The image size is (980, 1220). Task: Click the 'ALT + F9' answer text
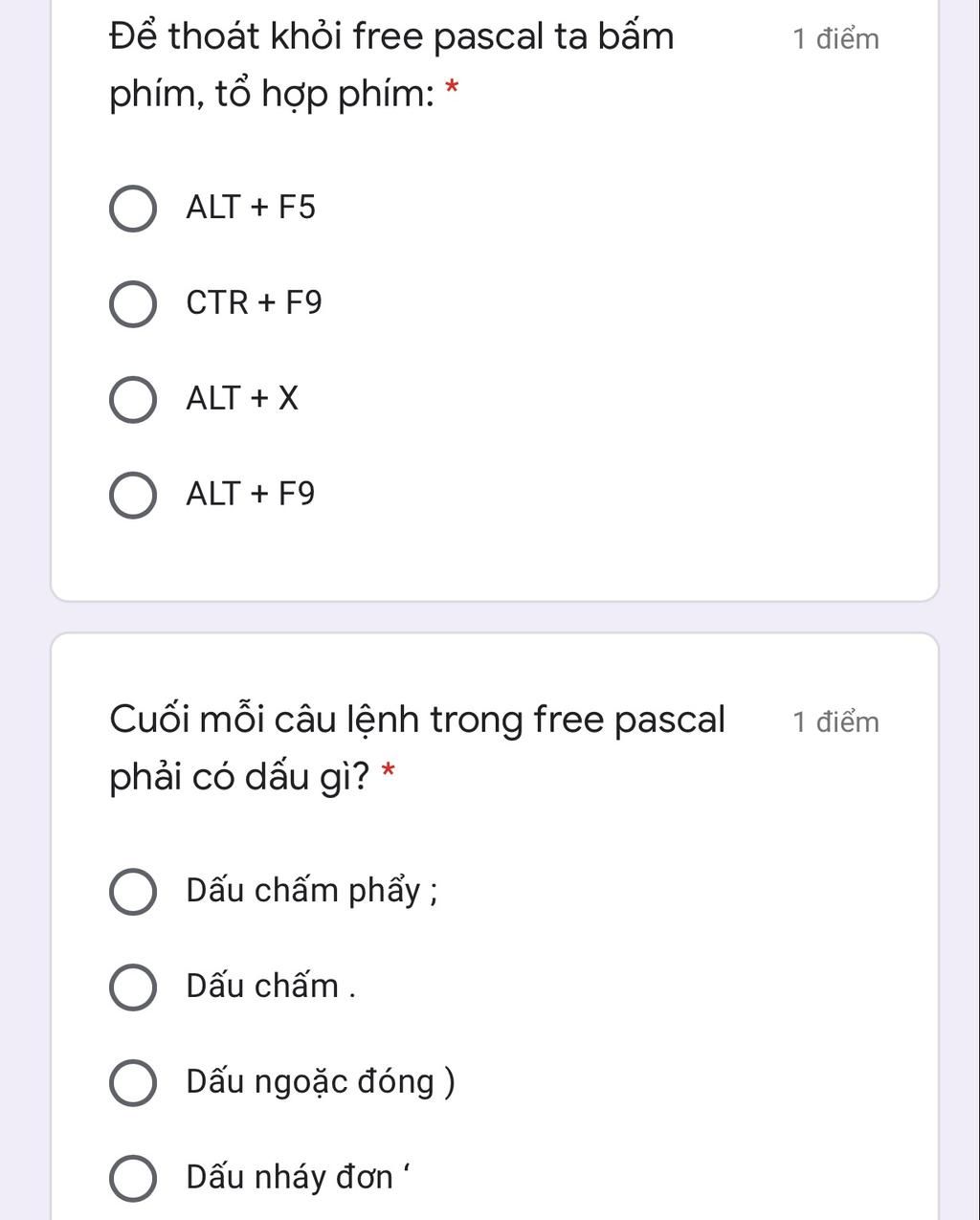251,494
